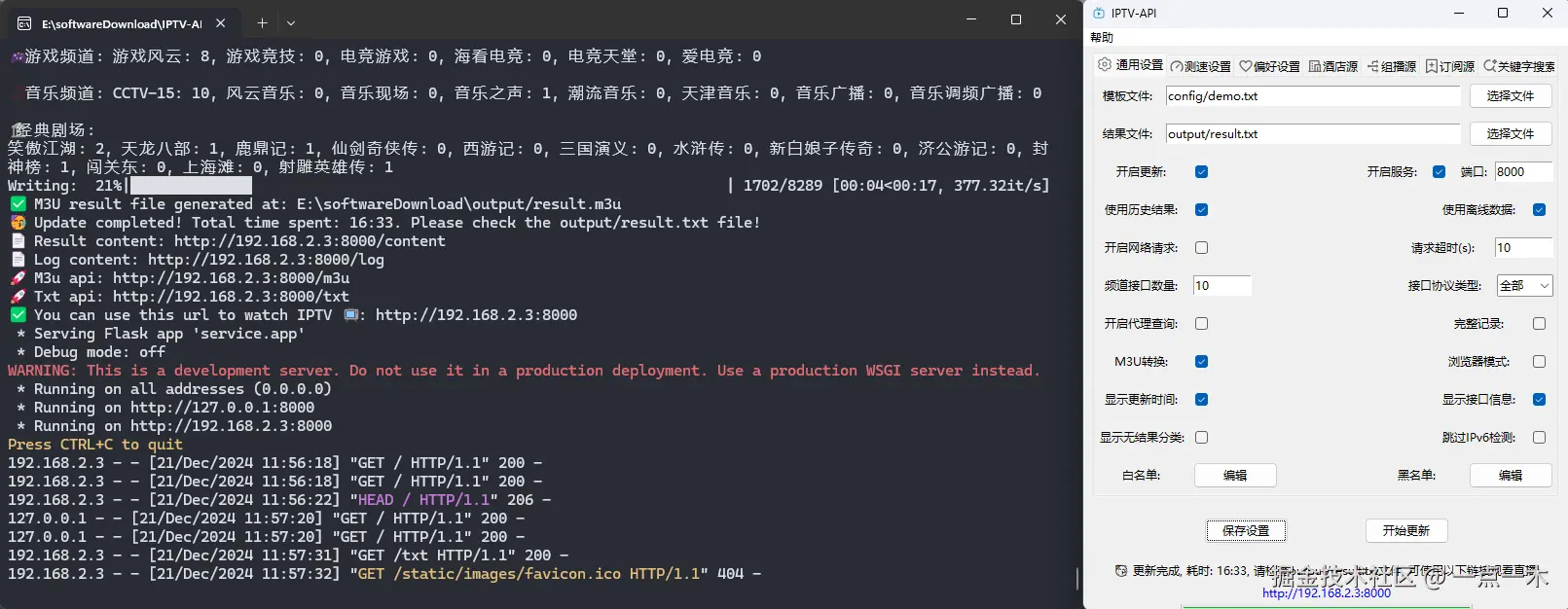Click the gear icon on the 通用设置 tab

[1105, 65]
